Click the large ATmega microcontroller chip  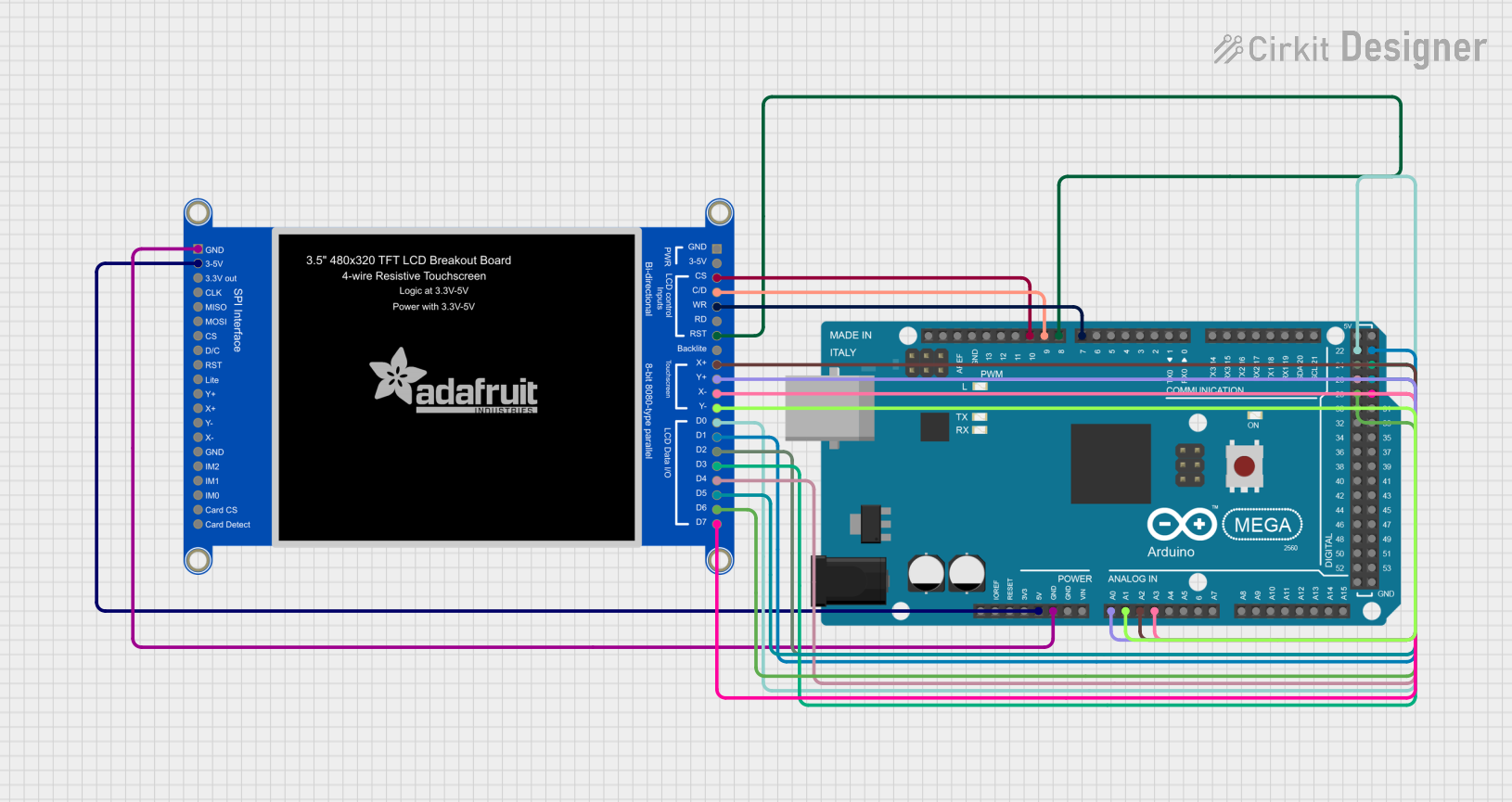(x=1110, y=464)
